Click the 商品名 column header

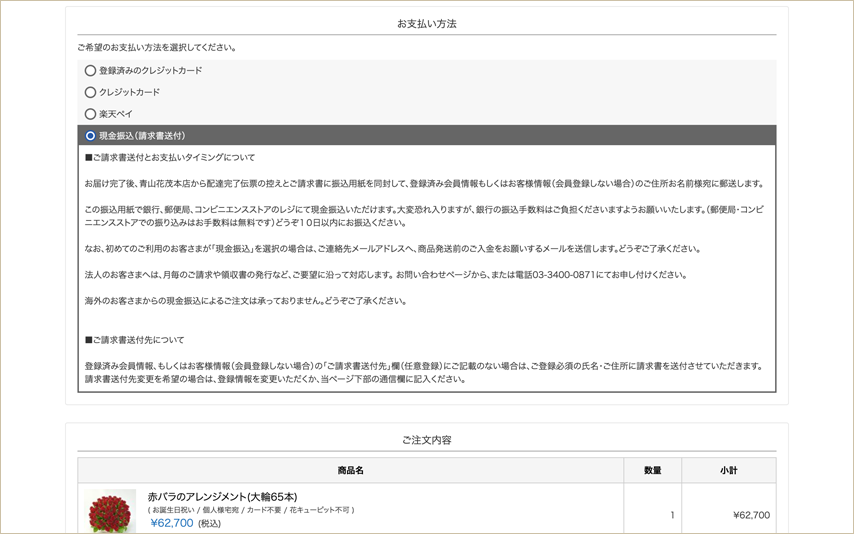point(351,471)
